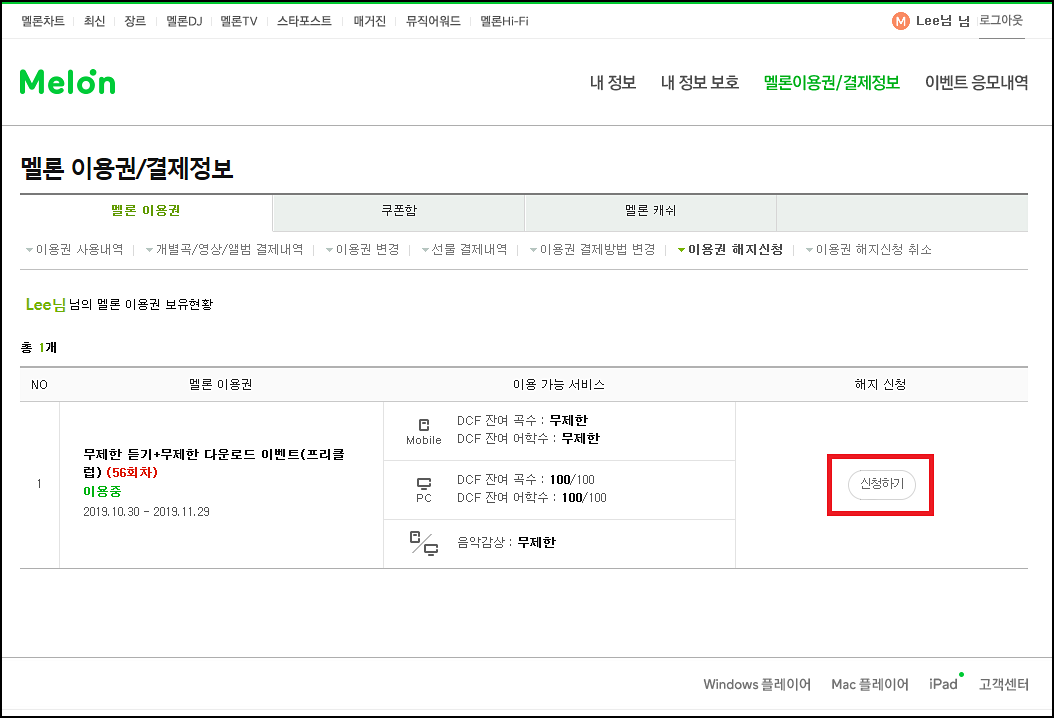Switch to 쿠폰함 tab
Screen dimensions: 1054x718
point(399,211)
